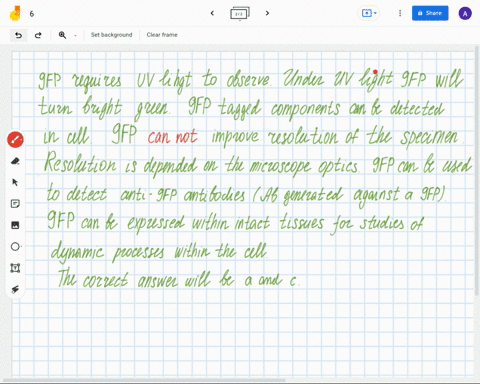Image resolution: width=480 pixels, height=384 pixels.
Task: Undo the last action
Action: [x=19, y=35]
